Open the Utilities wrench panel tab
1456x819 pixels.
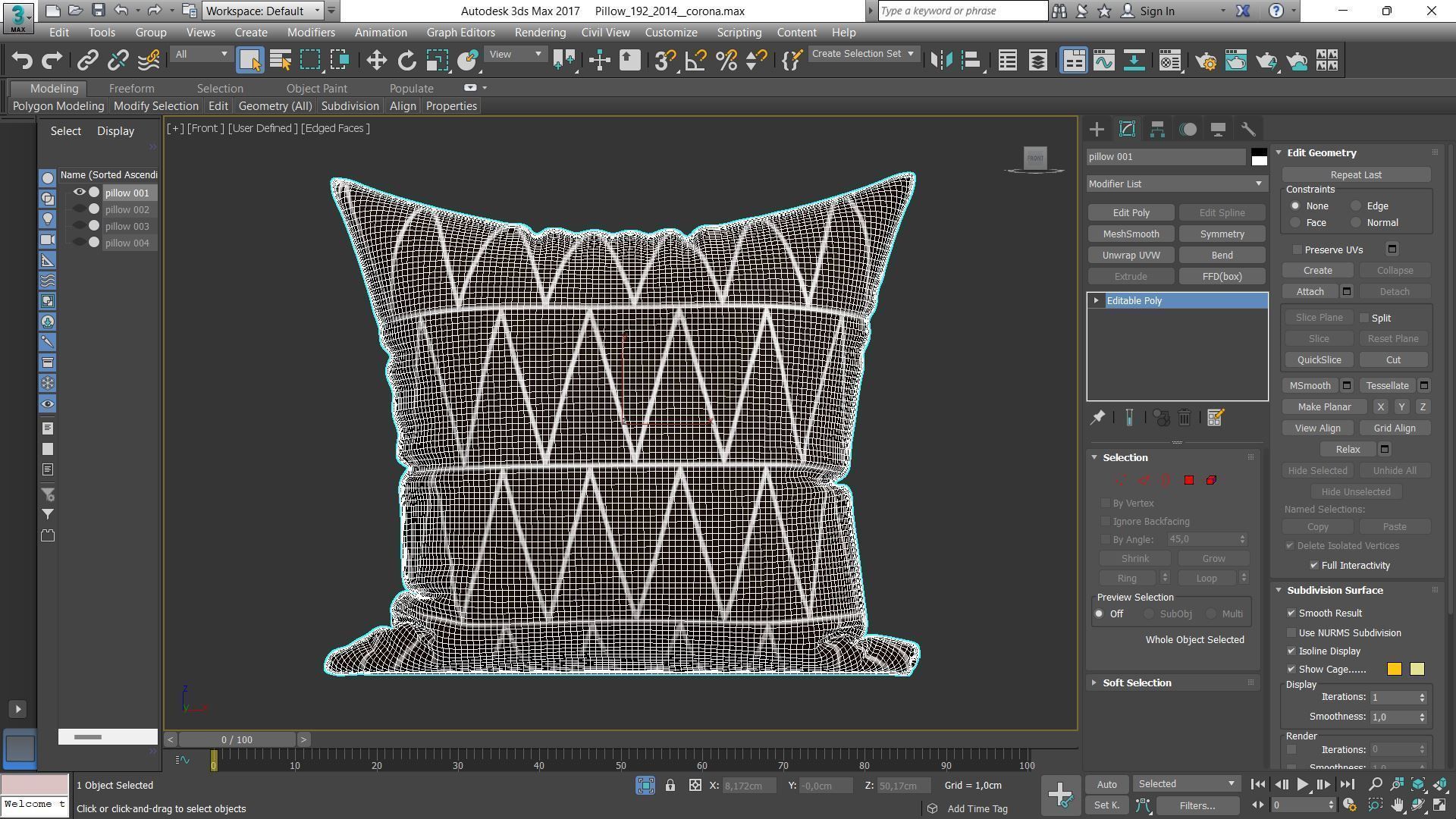pos(1248,130)
